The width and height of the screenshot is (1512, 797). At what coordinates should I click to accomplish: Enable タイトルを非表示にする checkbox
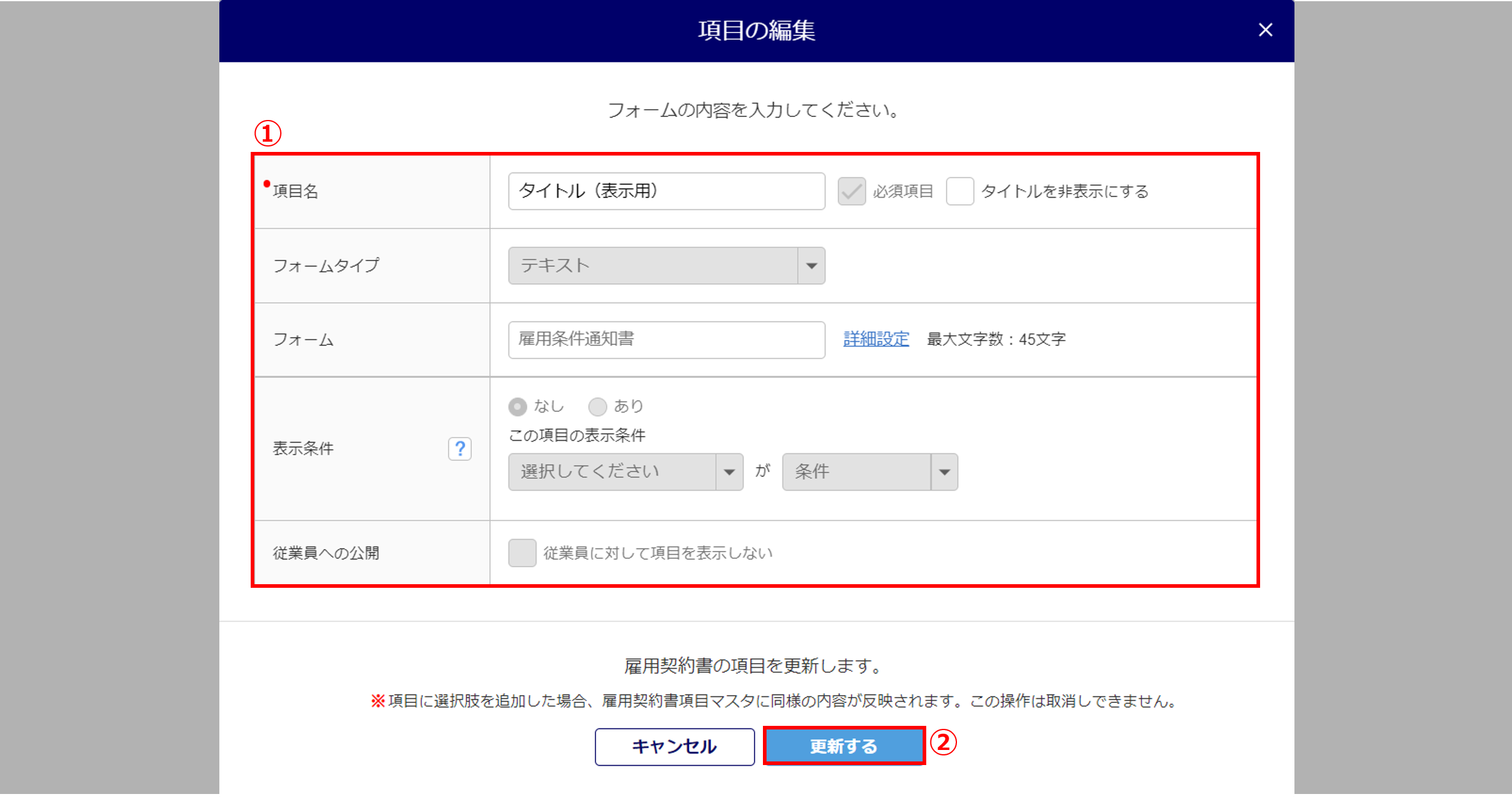[x=959, y=192]
